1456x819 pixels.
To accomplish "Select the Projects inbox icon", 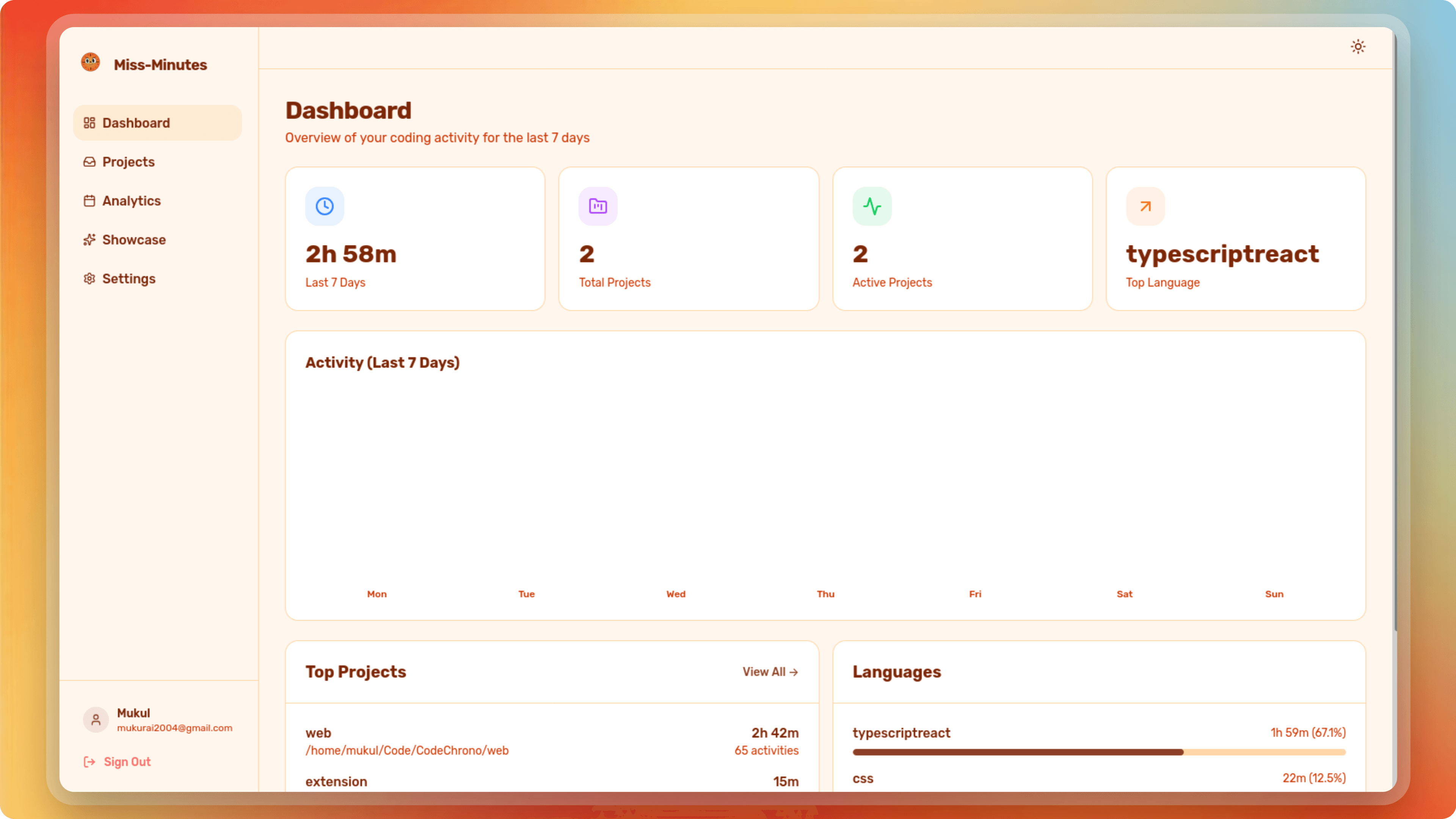I will (90, 162).
